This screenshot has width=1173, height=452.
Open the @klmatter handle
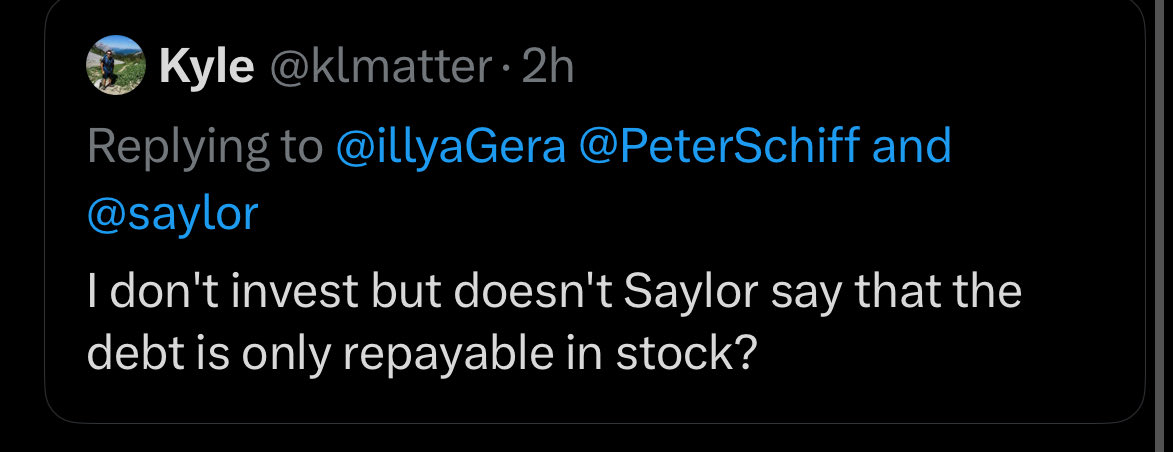[376, 69]
